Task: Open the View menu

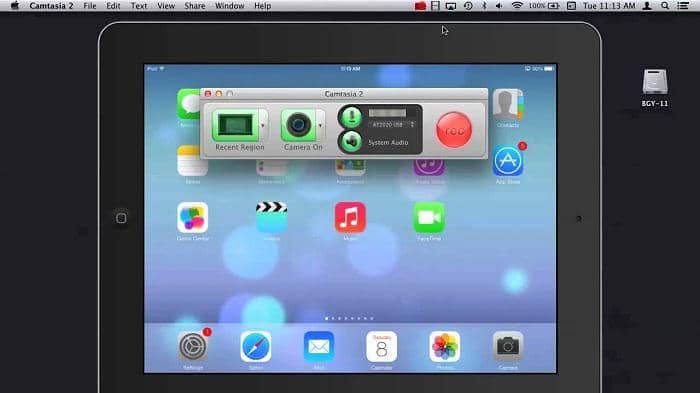Action: click(x=166, y=6)
